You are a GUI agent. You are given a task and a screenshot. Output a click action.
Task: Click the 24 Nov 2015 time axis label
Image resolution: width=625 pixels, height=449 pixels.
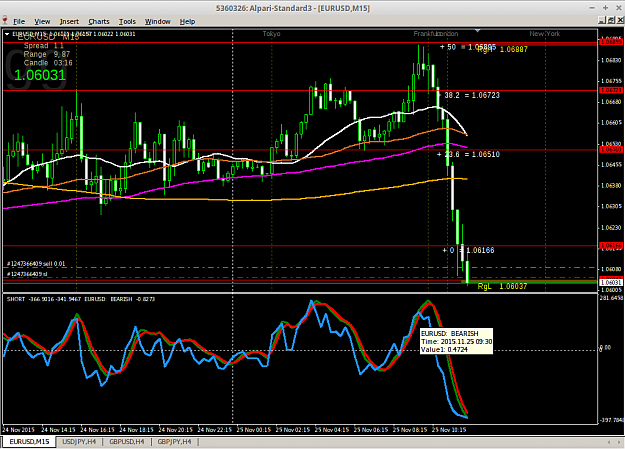[x=18, y=430]
